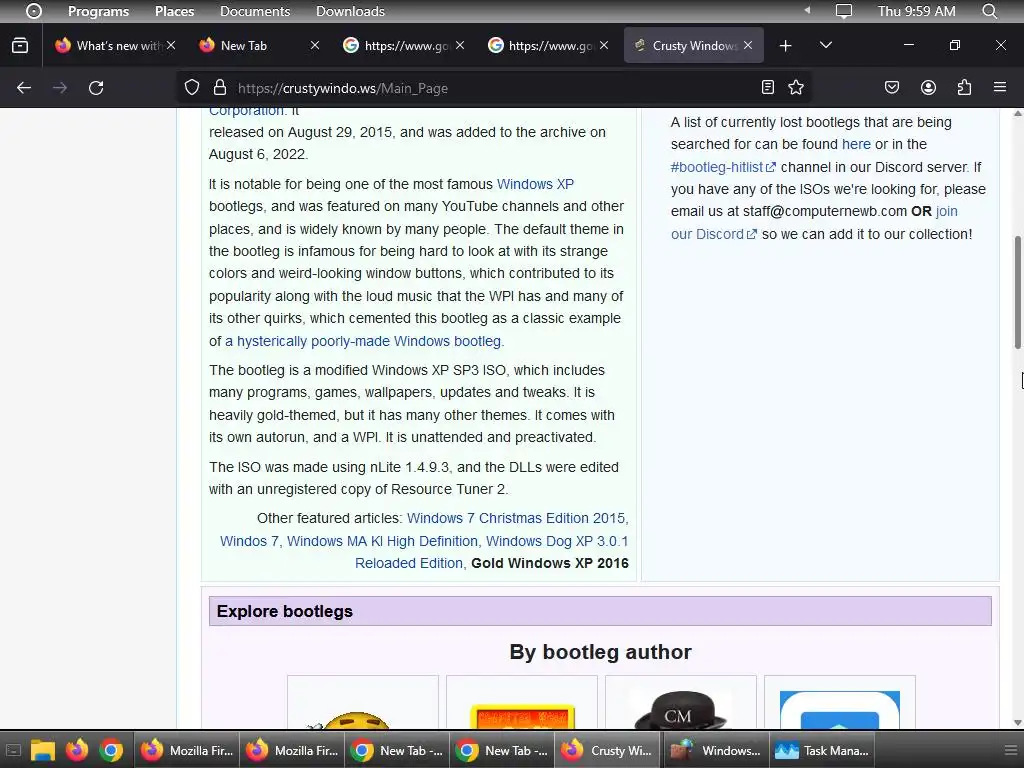The width and height of the screenshot is (1024, 768).
Task: Open the #bootleg-hitlist Discord channel link
Action: pos(723,167)
